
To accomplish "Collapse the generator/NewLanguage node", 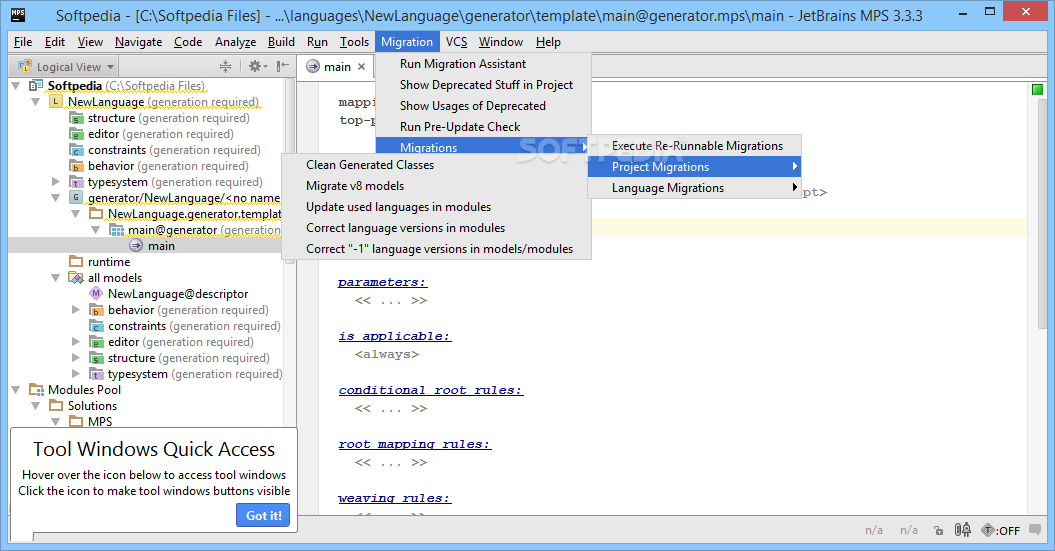I will [56, 198].
